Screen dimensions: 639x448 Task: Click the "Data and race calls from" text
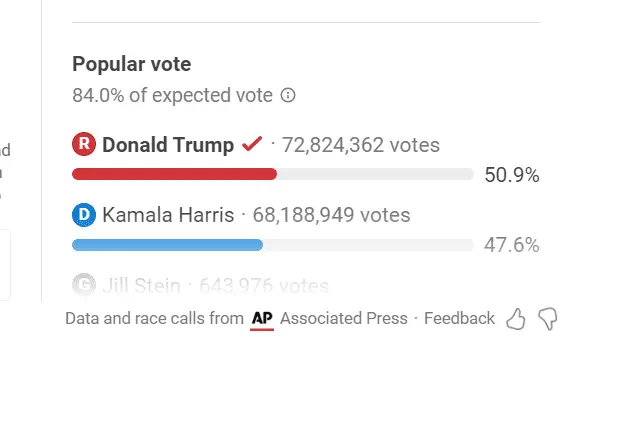point(154,319)
